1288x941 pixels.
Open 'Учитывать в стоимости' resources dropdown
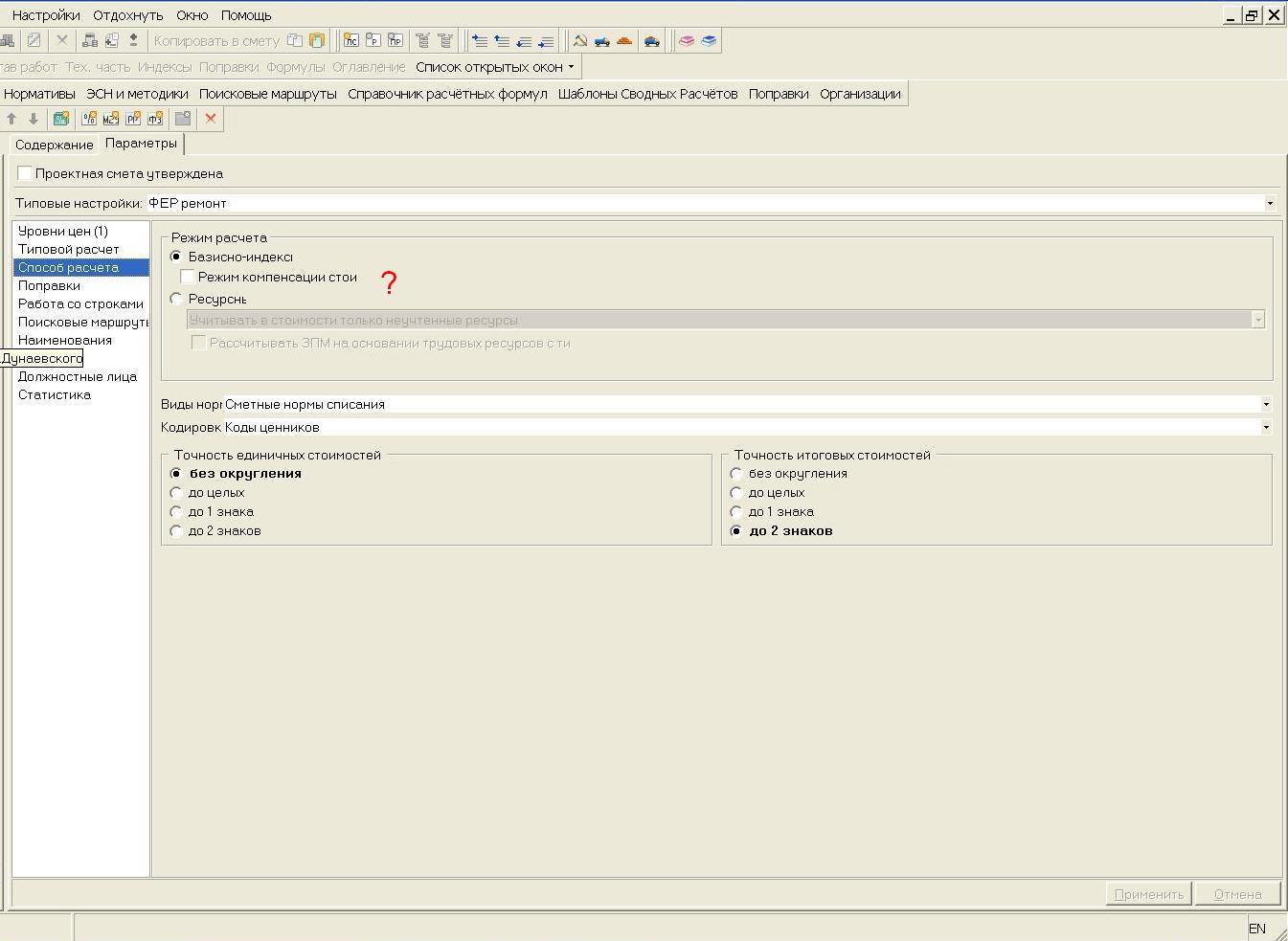[x=1257, y=320]
